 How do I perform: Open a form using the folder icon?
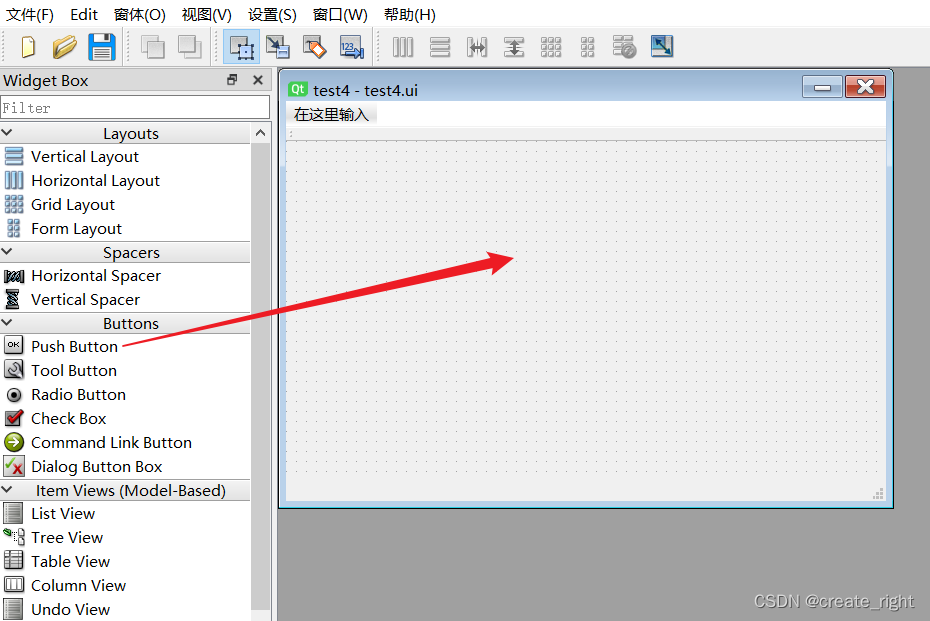point(64,47)
